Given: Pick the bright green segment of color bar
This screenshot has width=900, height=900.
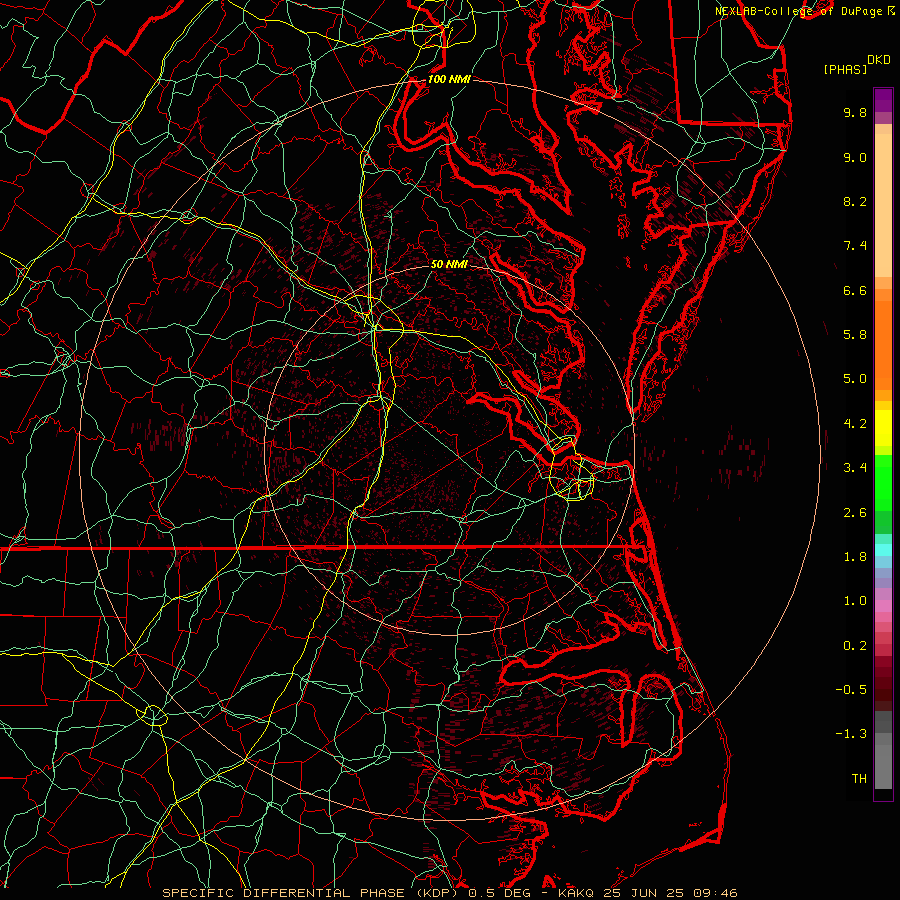Looking at the screenshot, I should (883, 482).
